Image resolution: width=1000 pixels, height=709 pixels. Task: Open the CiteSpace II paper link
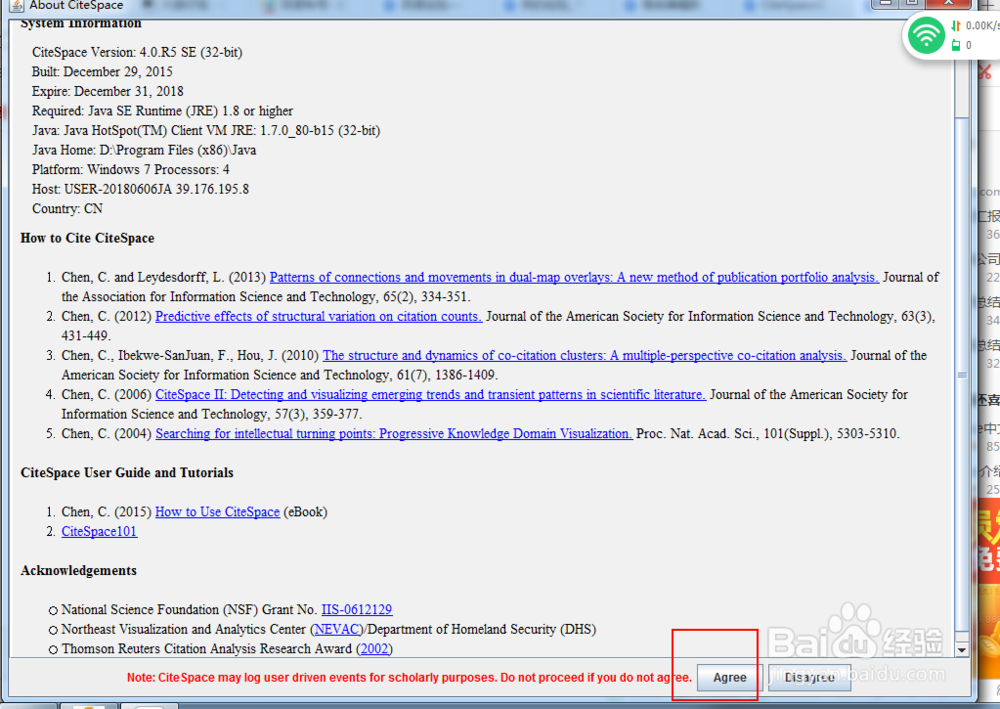[430, 395]
